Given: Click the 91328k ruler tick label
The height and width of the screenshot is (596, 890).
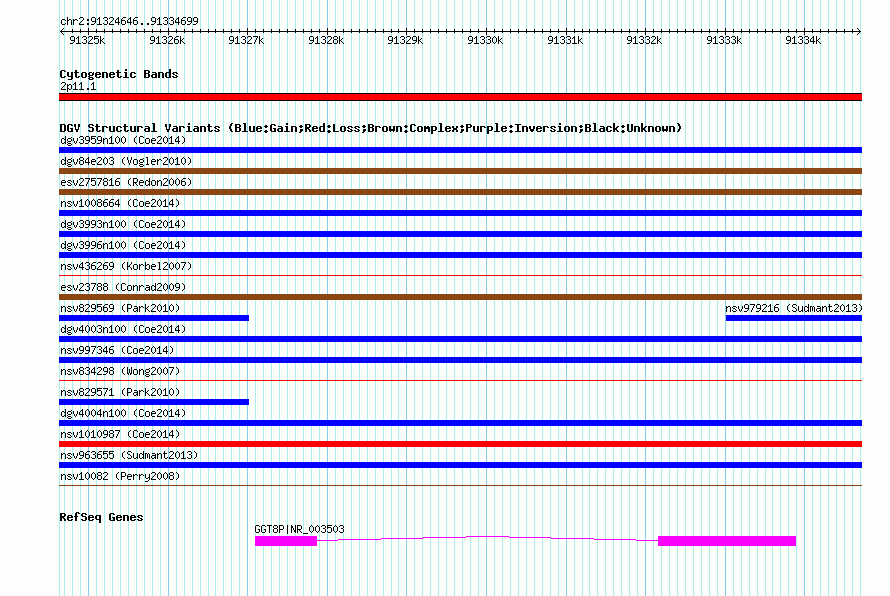Looking at the screenshot, I should coord(326,40).
